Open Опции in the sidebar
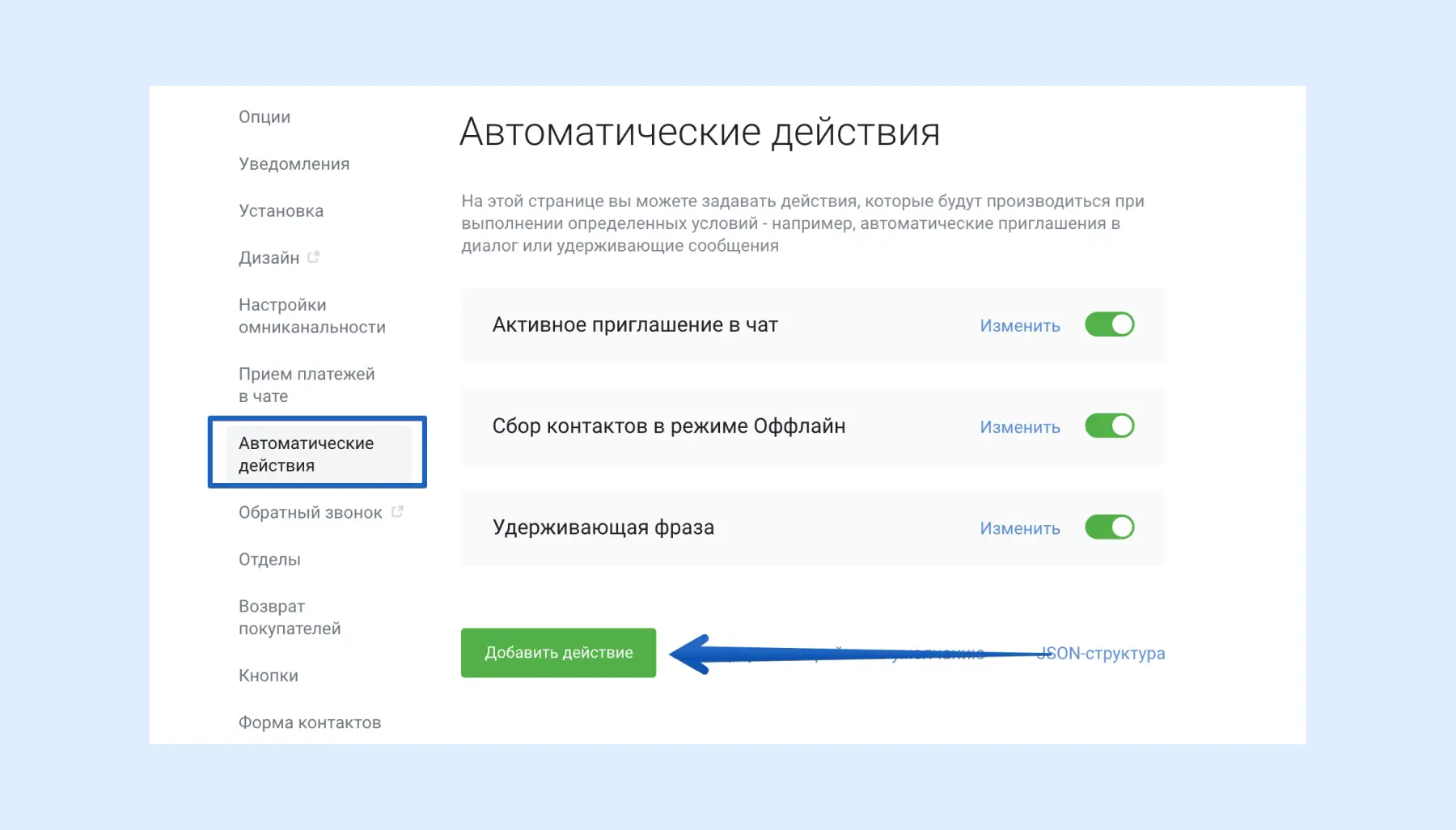 265,117
